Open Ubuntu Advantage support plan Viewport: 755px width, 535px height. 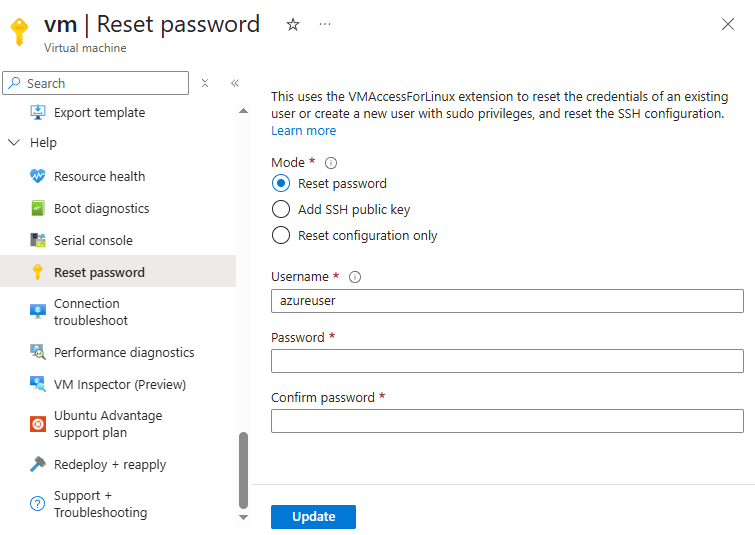108,424
